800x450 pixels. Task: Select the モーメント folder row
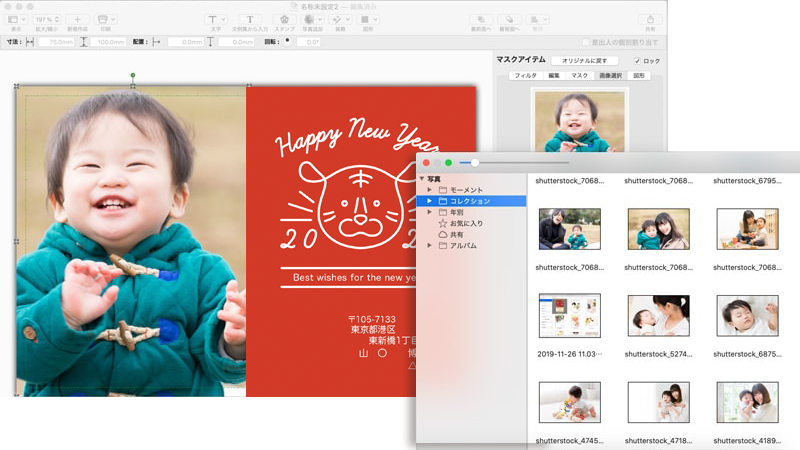coord(472,190)
